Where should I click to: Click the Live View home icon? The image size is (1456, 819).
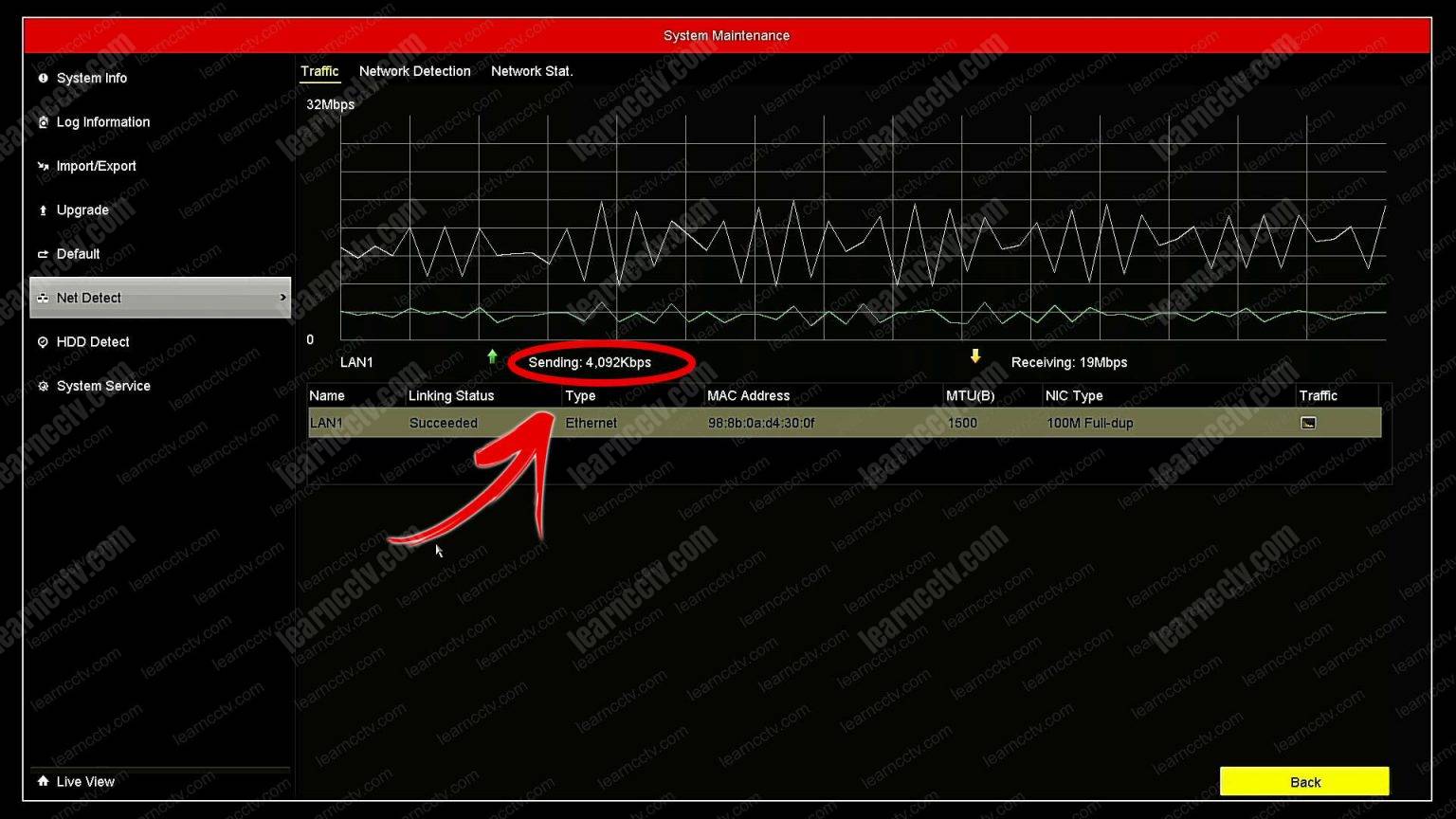point(43,780)
